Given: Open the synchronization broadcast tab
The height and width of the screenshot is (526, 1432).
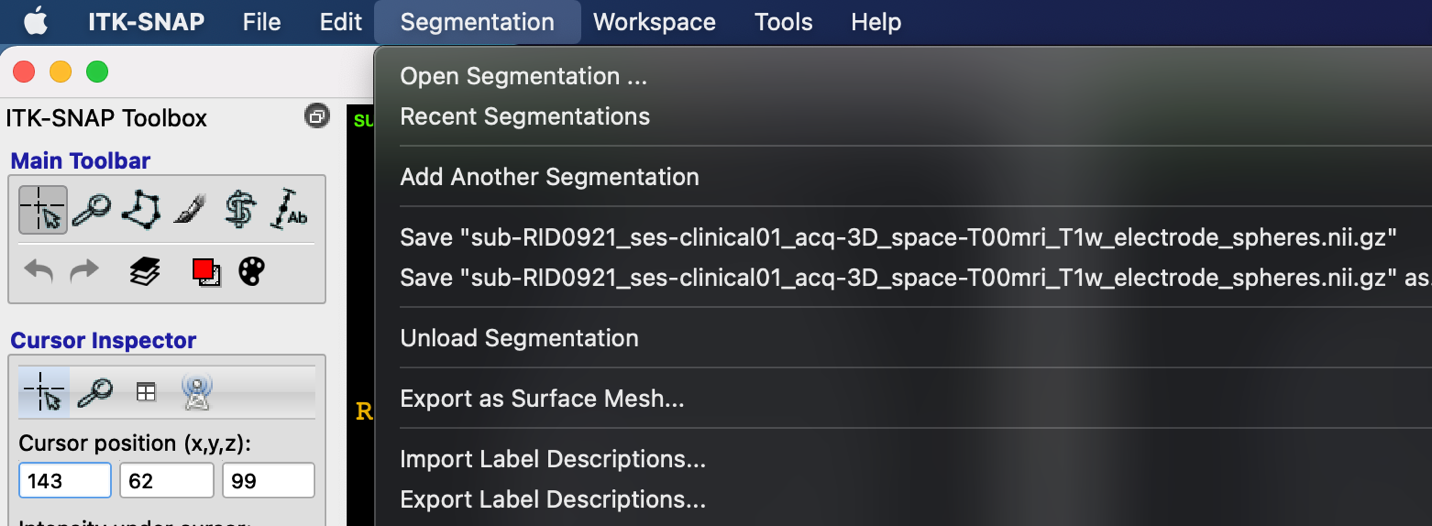Looking at the screenshot, I should [x=197, y=392].
